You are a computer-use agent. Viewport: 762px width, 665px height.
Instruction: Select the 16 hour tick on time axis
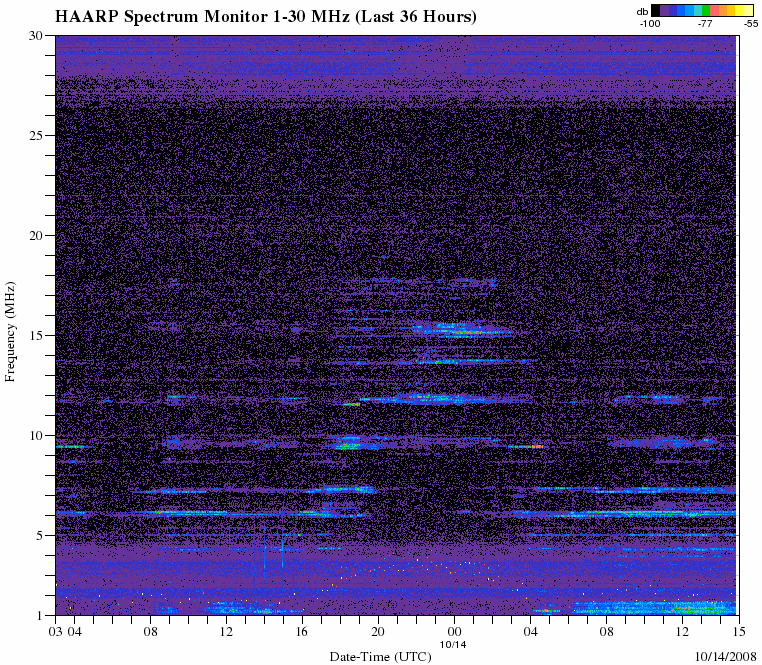[x=302, y=632]
